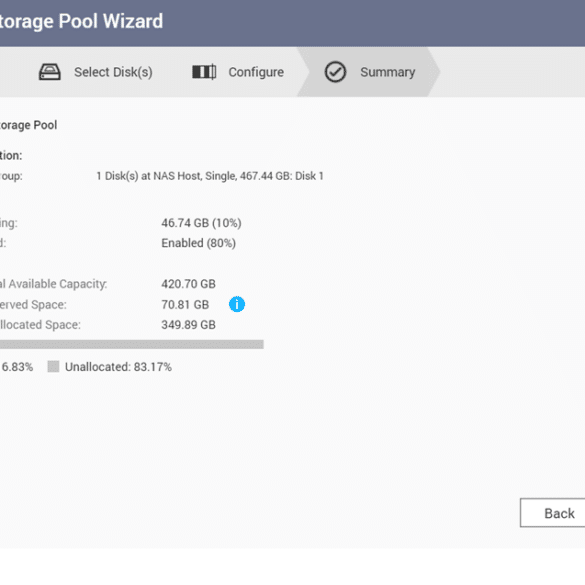Viewport: 585px width, 585px height.
Task: Click the RAID group description with Disk 1
Action: pyautogui.click(x=210, y=176)
